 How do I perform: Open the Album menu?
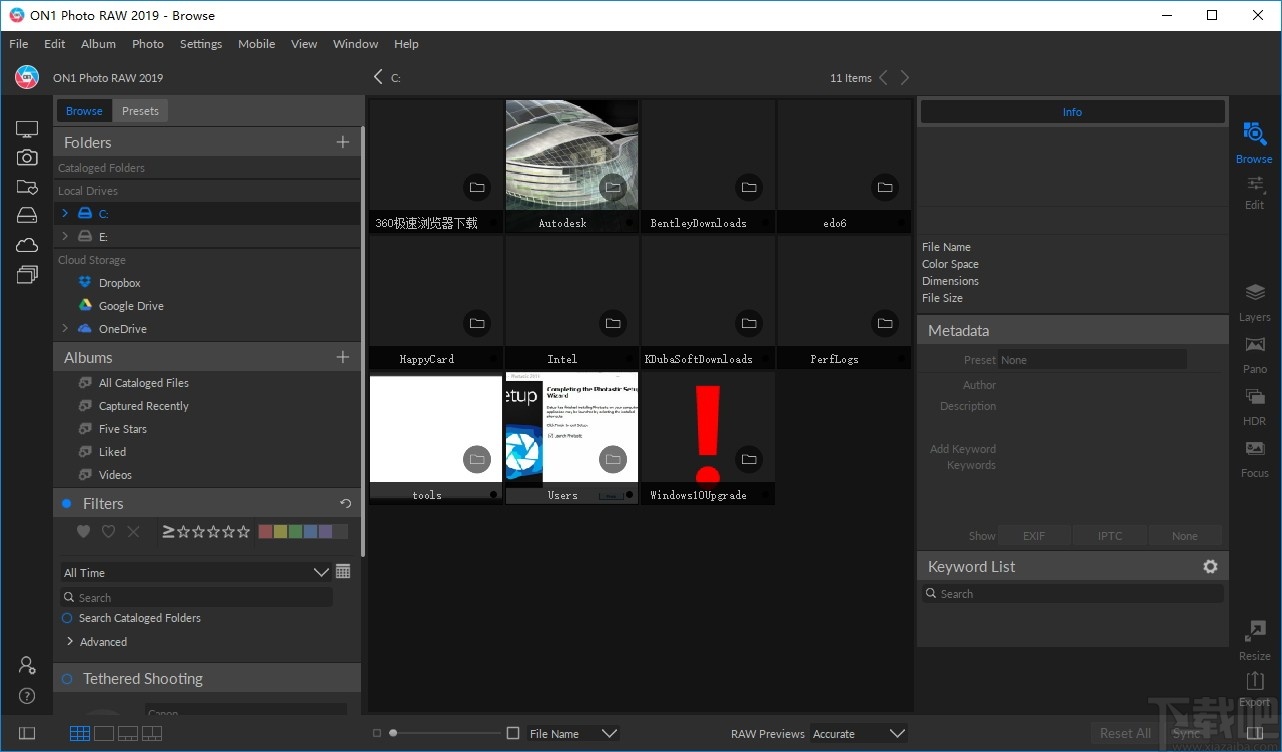click(x=98, y=44)
